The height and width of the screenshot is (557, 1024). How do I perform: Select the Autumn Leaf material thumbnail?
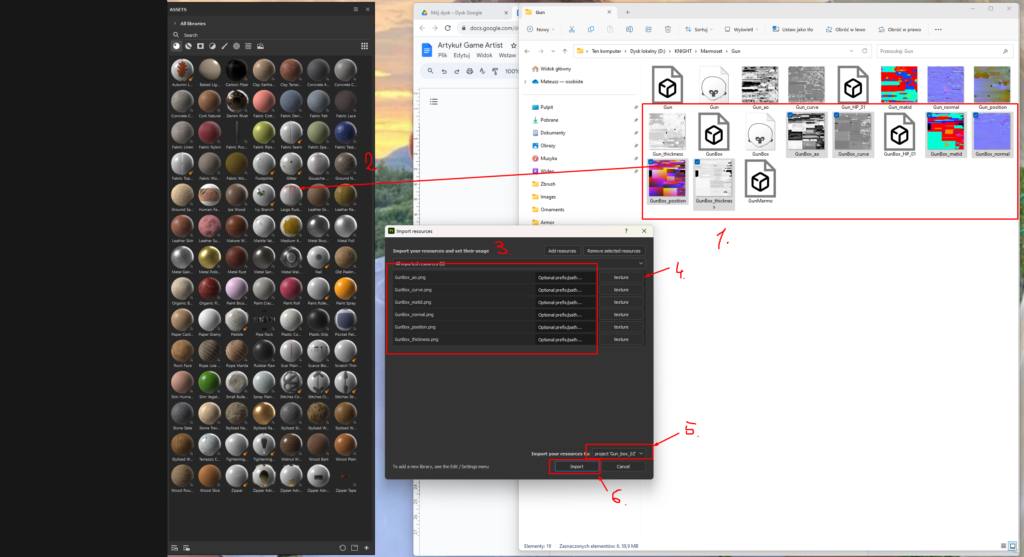point(182,69)
